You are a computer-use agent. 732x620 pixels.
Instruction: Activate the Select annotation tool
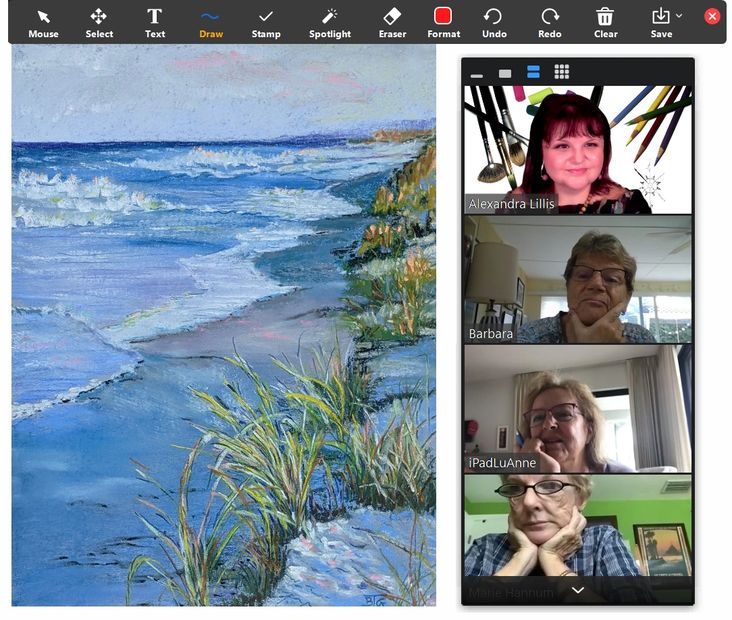(x=99, y=22)
